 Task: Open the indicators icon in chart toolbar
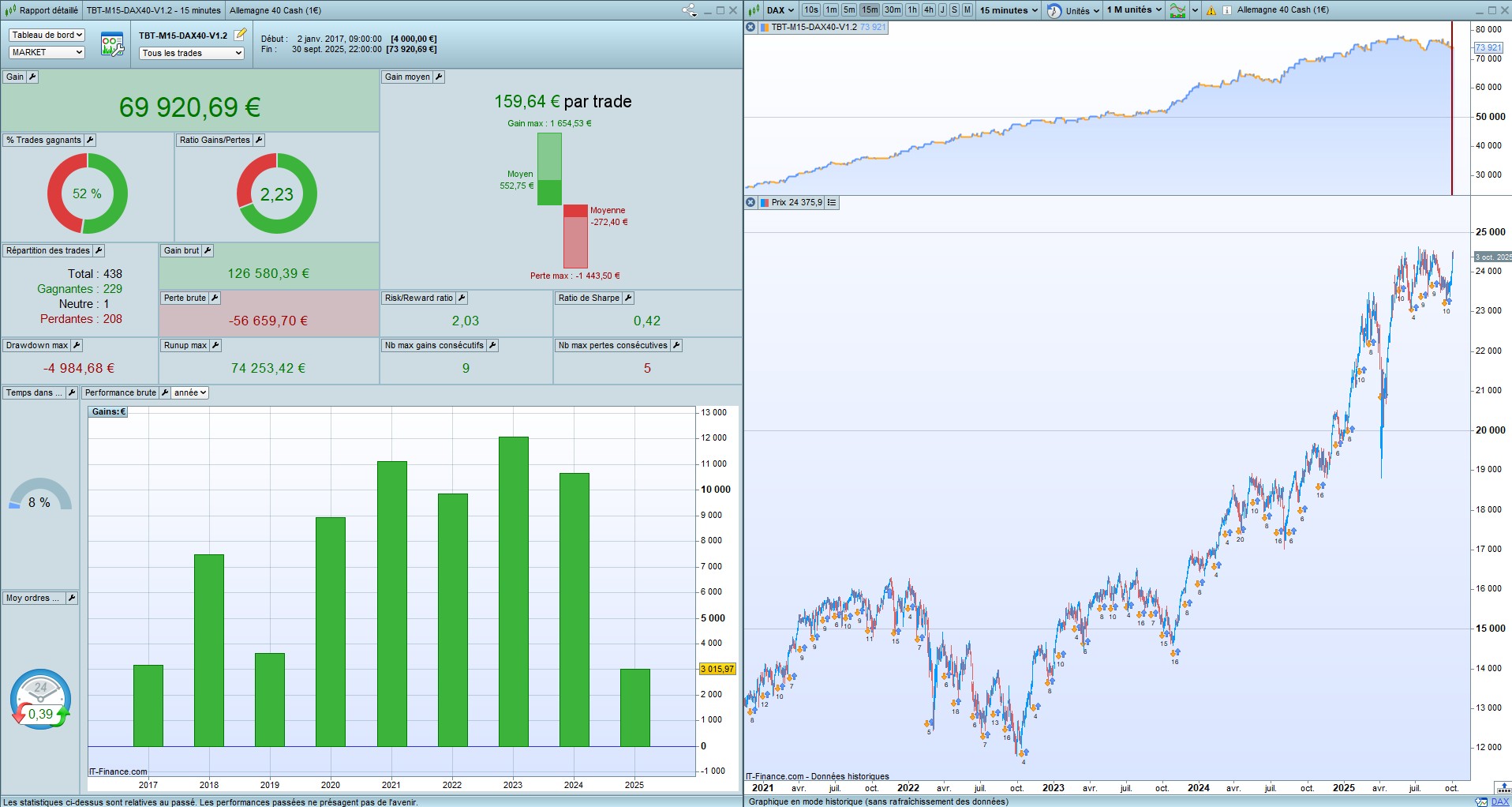pos(1177,10)
